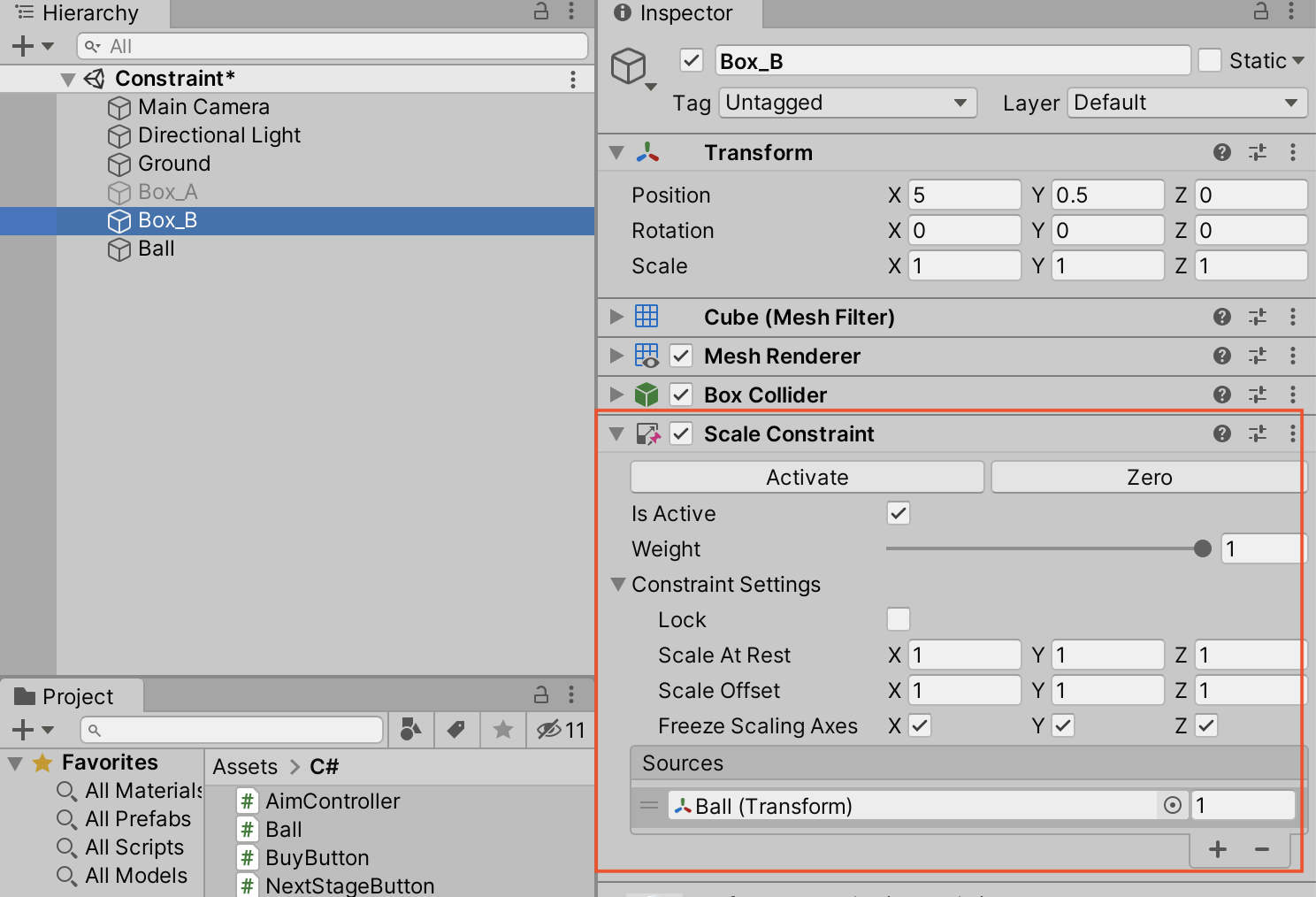Viewport: 1316px width, 897px height.
Task: Click the Mesh Renderer component icon
Action: click(647, 356)
